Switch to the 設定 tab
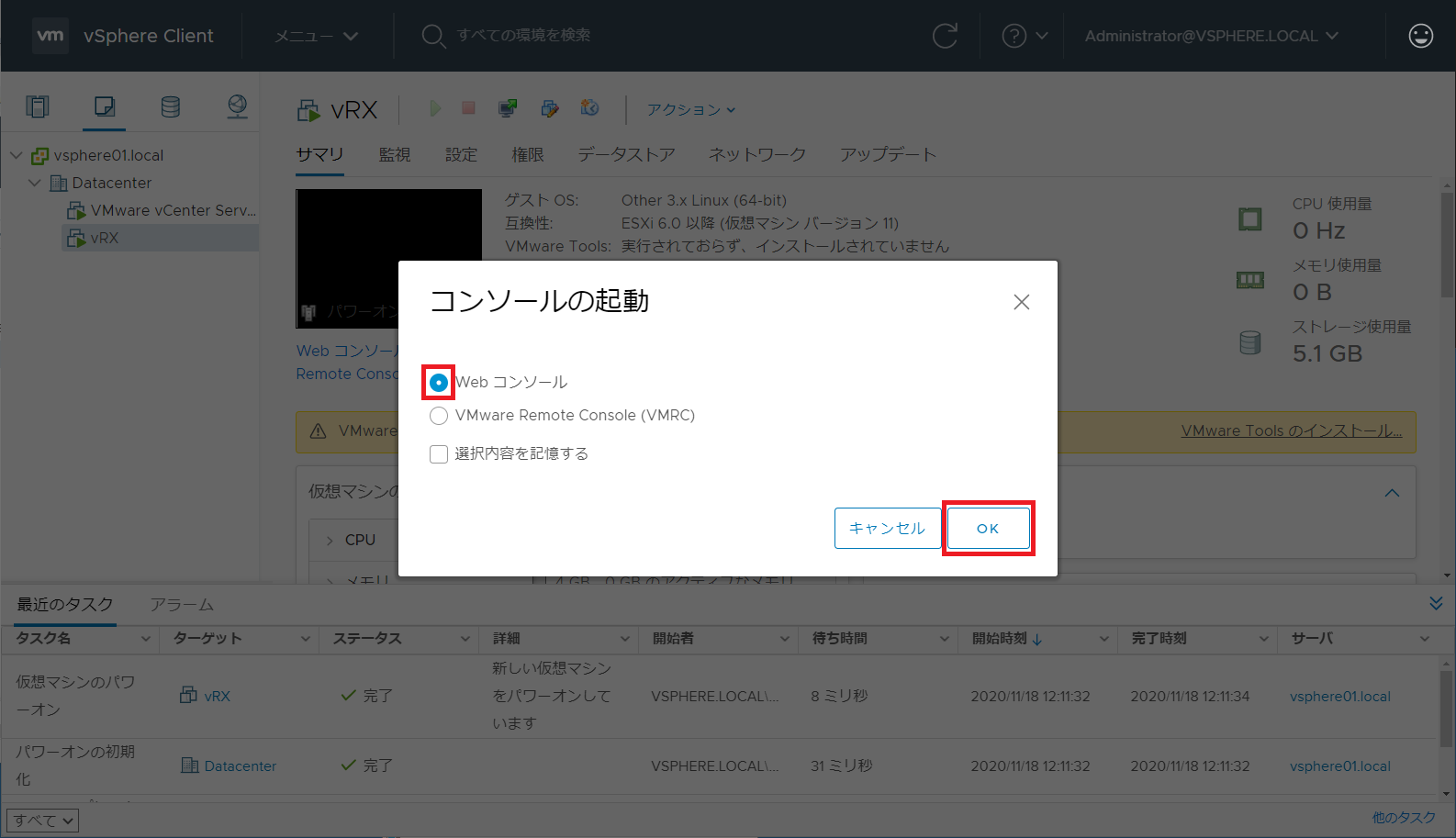1456x838 pixels. pos(461,154)
